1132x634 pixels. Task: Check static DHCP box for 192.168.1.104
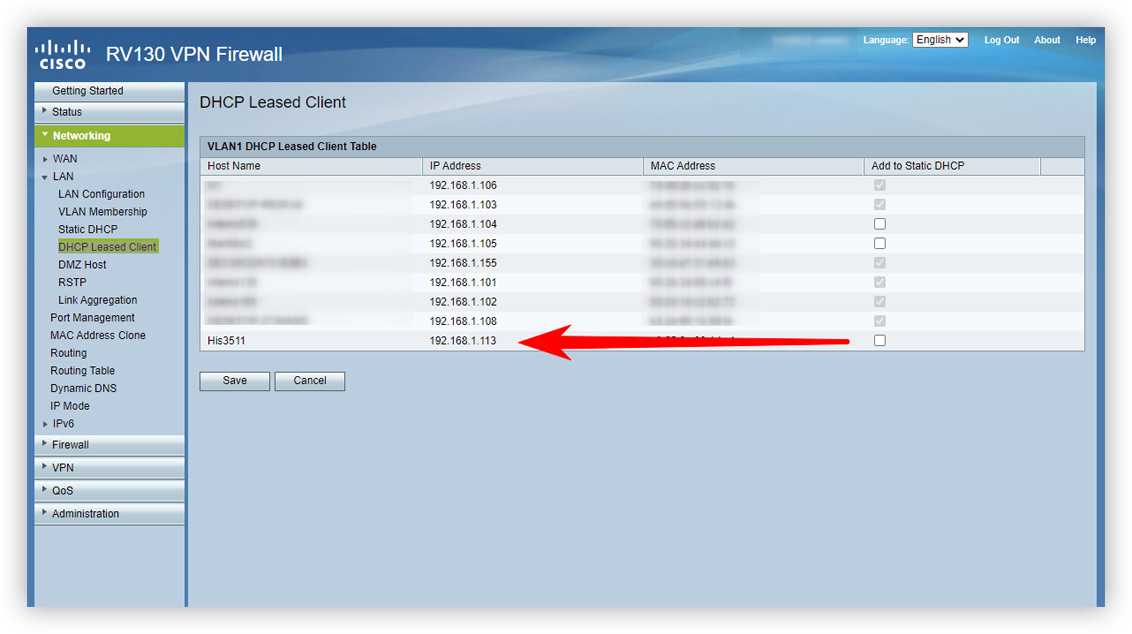pyautogui.click(x=879, y=224)
